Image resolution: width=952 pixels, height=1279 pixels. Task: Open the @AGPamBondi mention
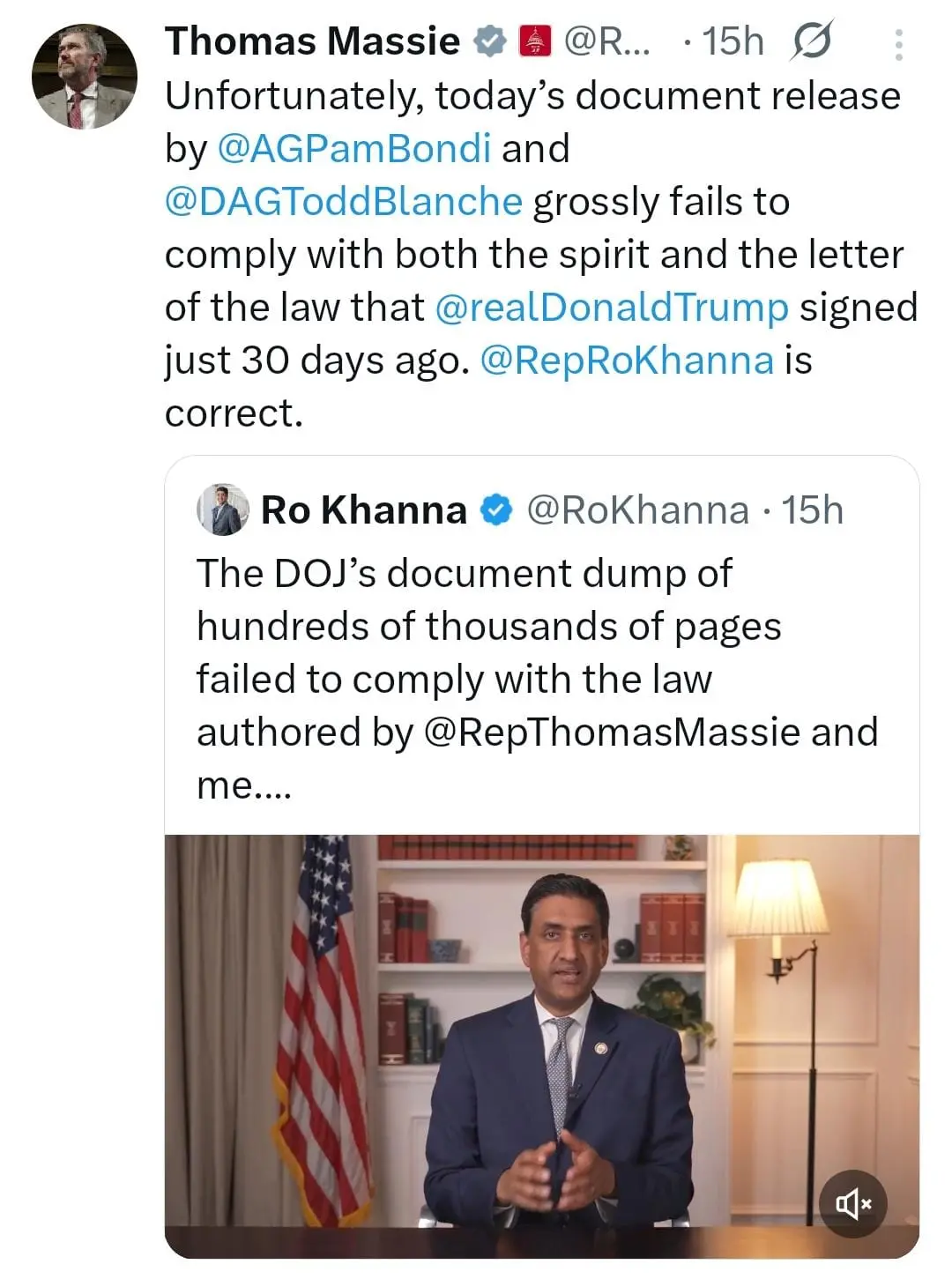353,148
